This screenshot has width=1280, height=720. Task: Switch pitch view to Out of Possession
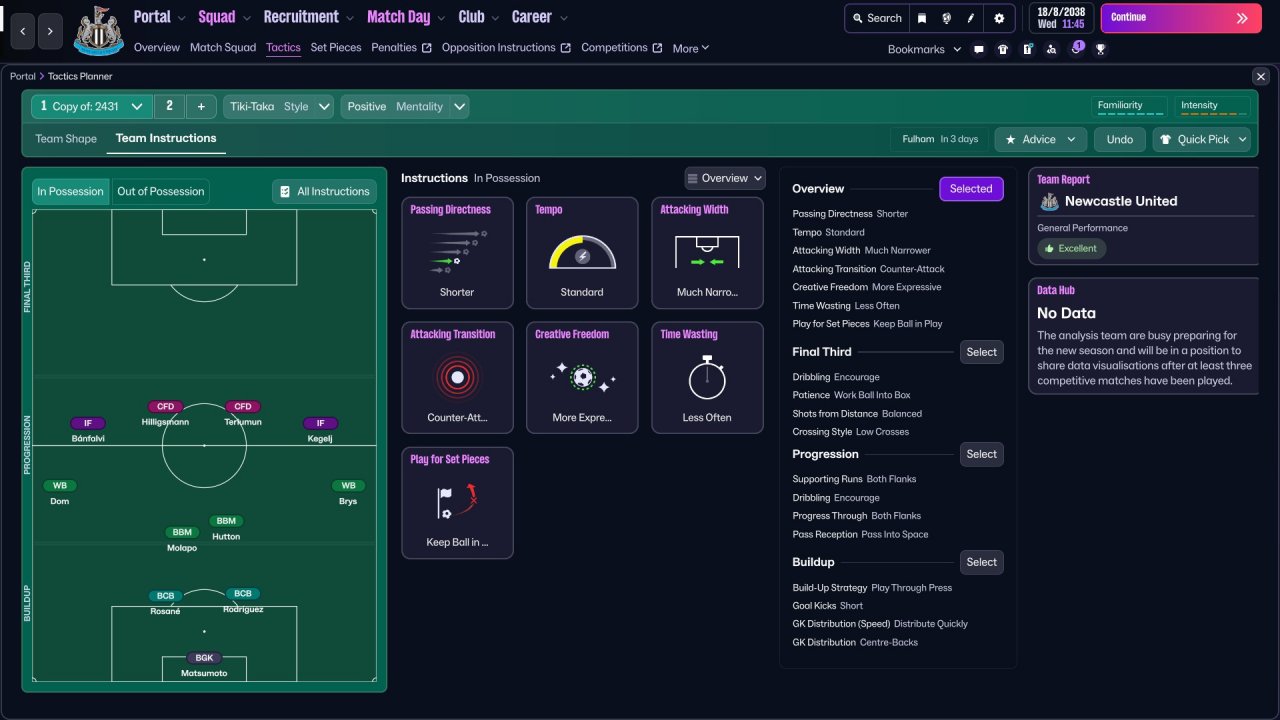161,192
